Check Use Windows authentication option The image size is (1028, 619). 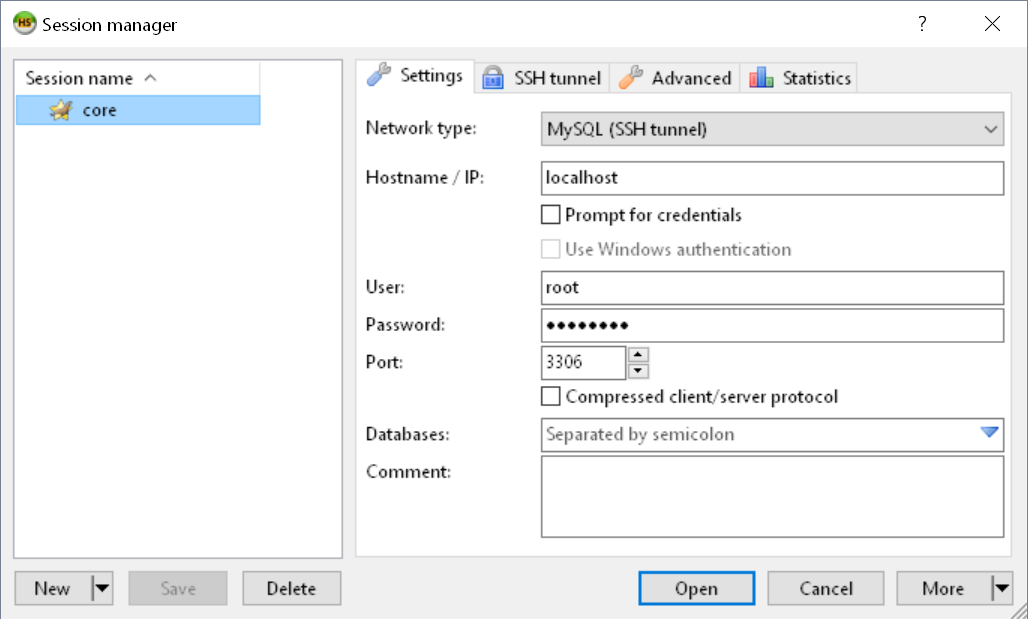(x=550, y=249)
